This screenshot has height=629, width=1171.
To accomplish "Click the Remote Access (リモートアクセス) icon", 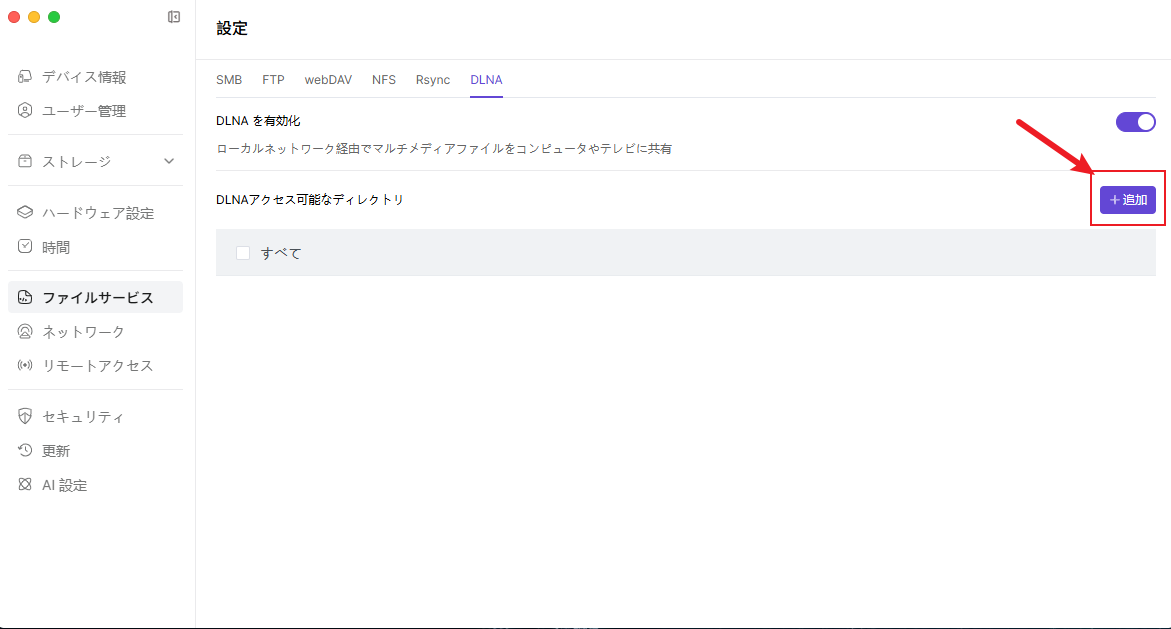I will coord(26,365).
